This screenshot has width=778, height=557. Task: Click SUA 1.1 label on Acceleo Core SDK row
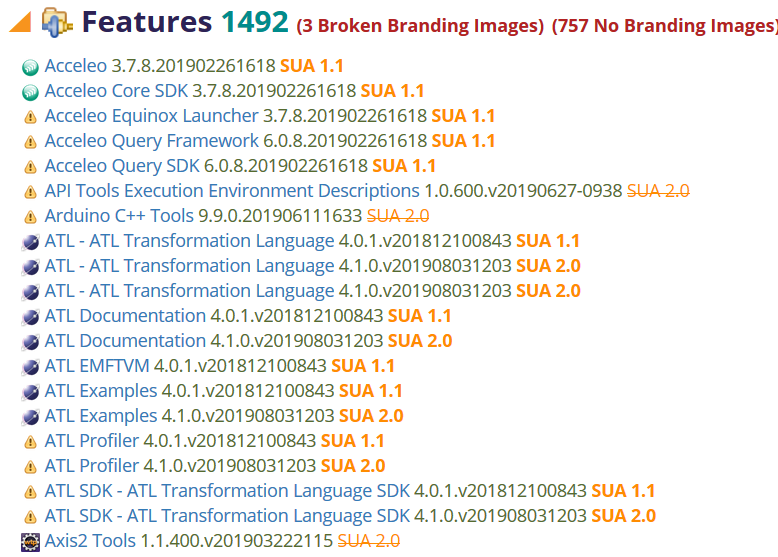pyautogui.click(x=392, y=91)
